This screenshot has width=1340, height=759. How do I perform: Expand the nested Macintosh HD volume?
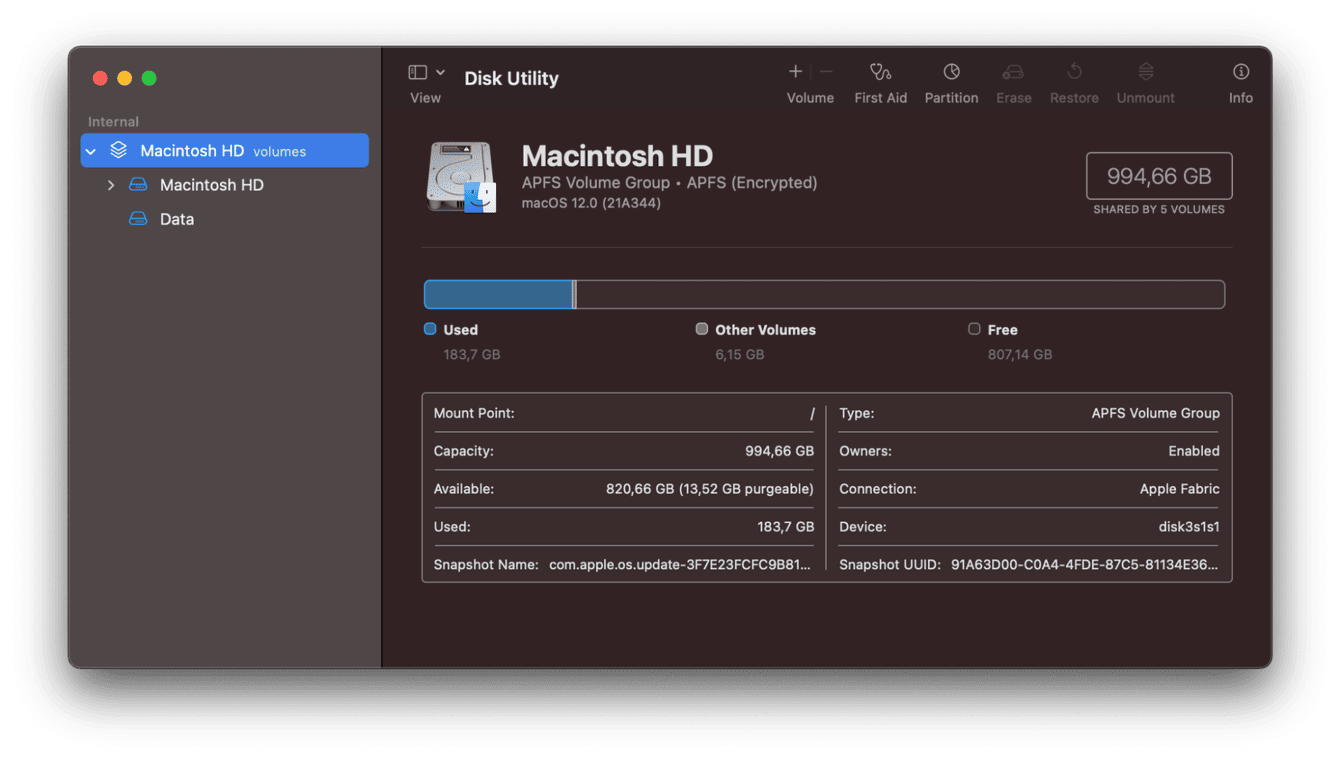[x=111, y=185]
